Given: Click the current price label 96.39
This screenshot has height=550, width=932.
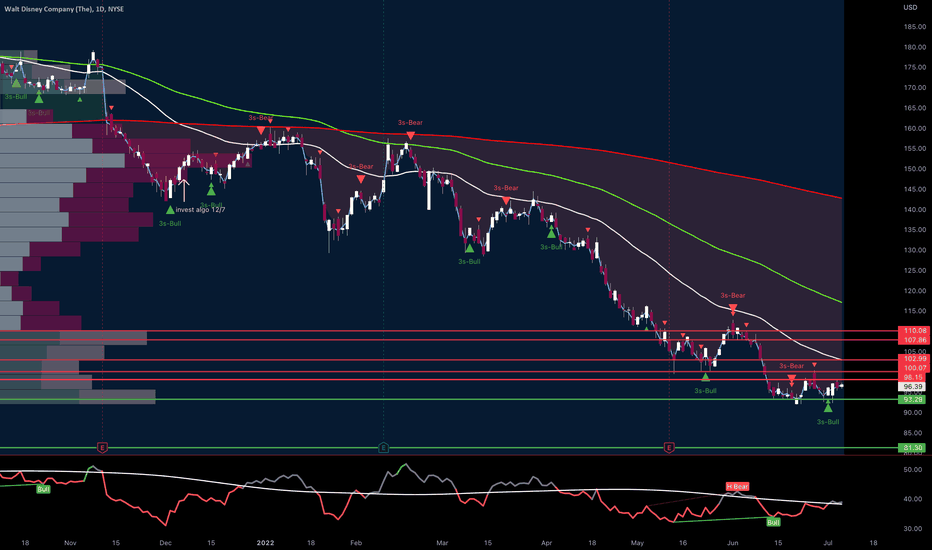Looking at the screenshot, I should [x=913, y=386].
